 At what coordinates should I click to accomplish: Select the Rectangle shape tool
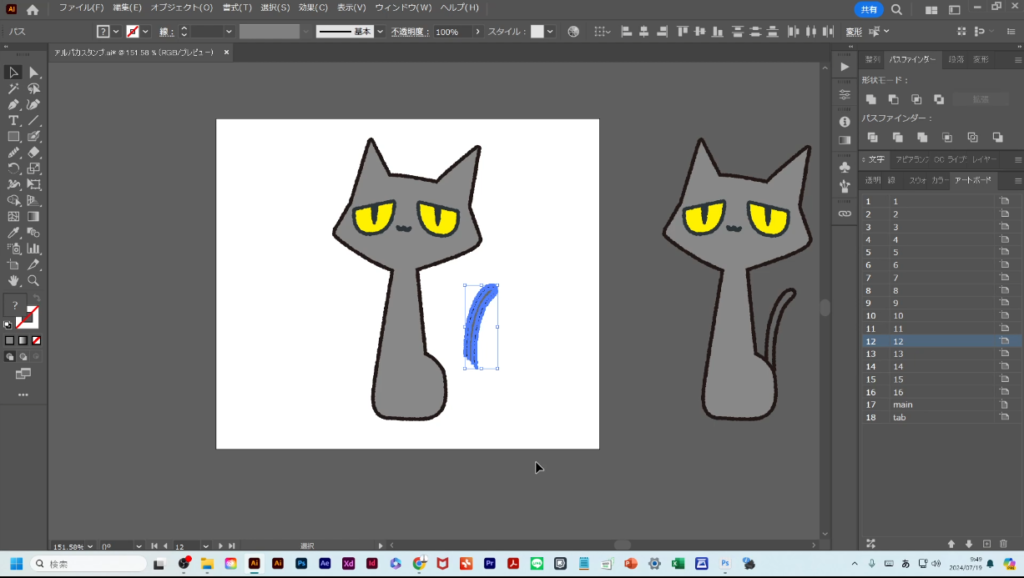[13, 136]
